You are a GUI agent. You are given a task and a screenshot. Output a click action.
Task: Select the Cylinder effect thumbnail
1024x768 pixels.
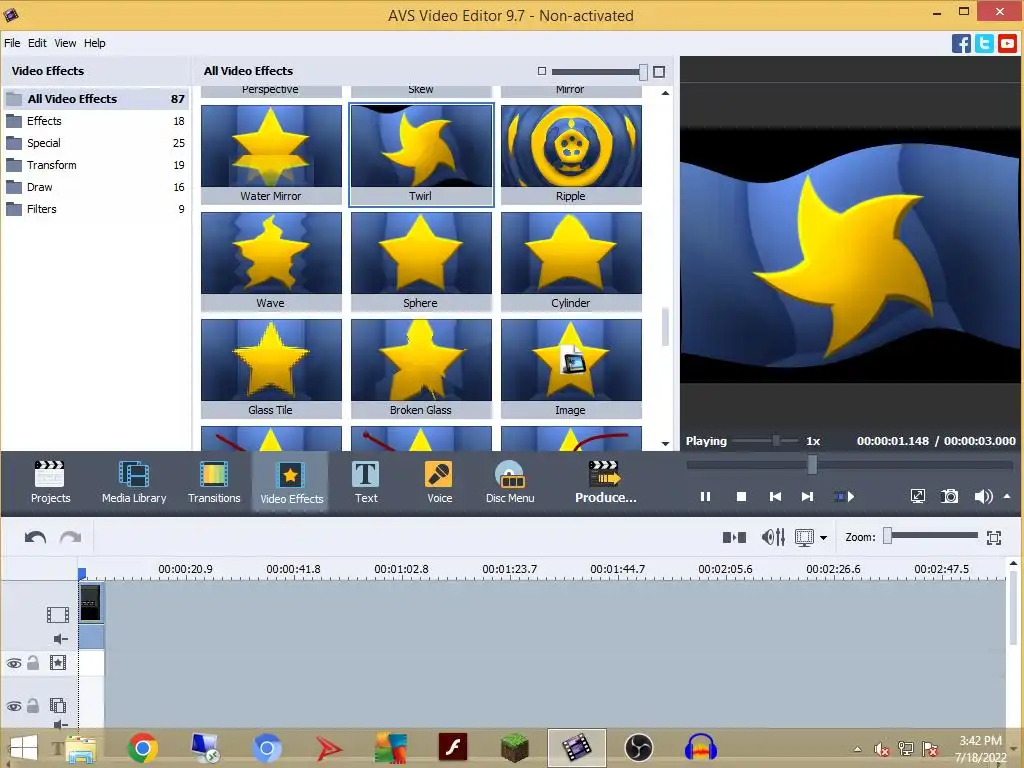(x=571, y=261)
